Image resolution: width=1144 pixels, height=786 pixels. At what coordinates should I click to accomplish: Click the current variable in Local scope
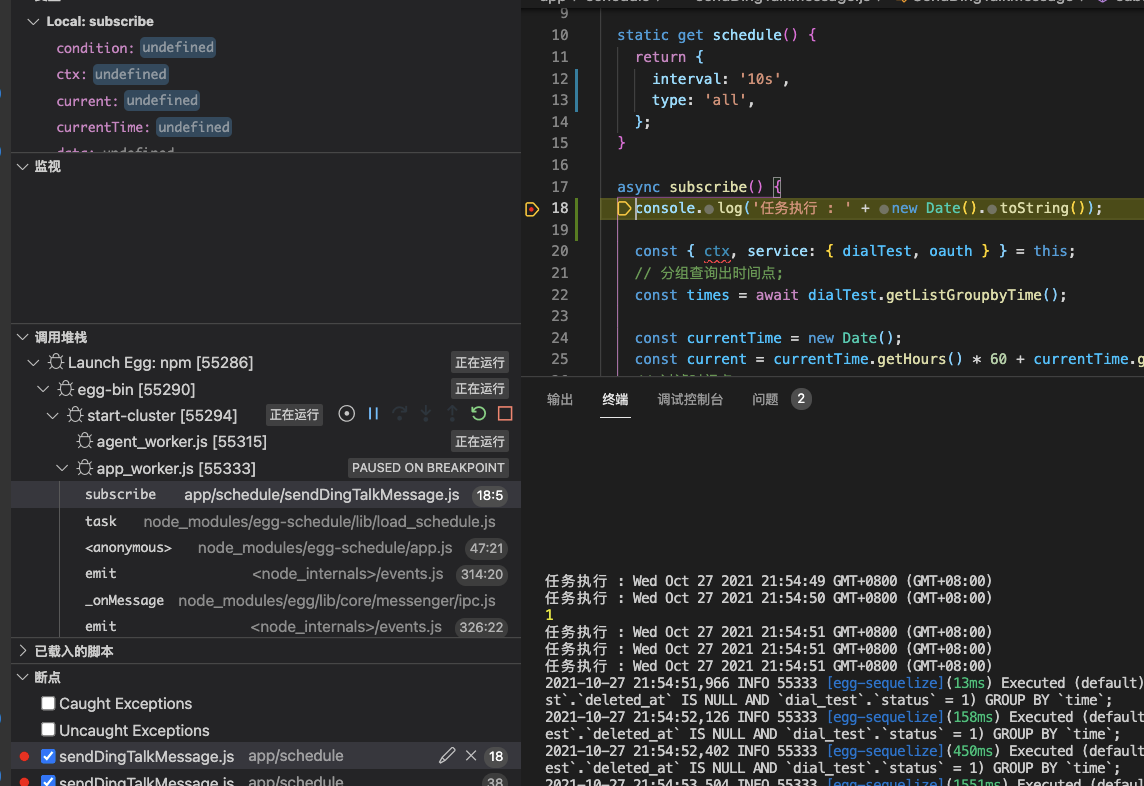(x=87, y=101)
